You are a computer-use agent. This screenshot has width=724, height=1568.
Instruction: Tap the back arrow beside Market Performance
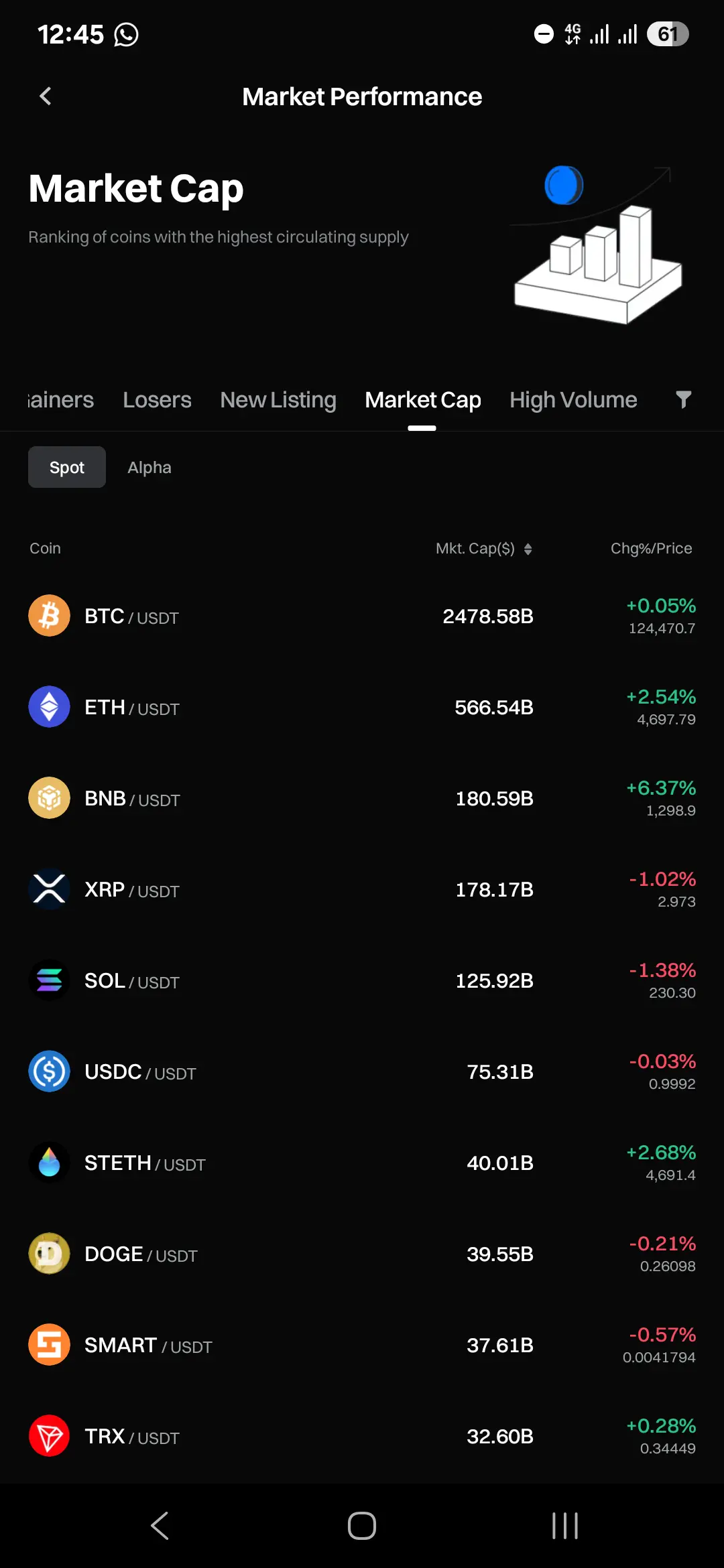coord(46,96)
